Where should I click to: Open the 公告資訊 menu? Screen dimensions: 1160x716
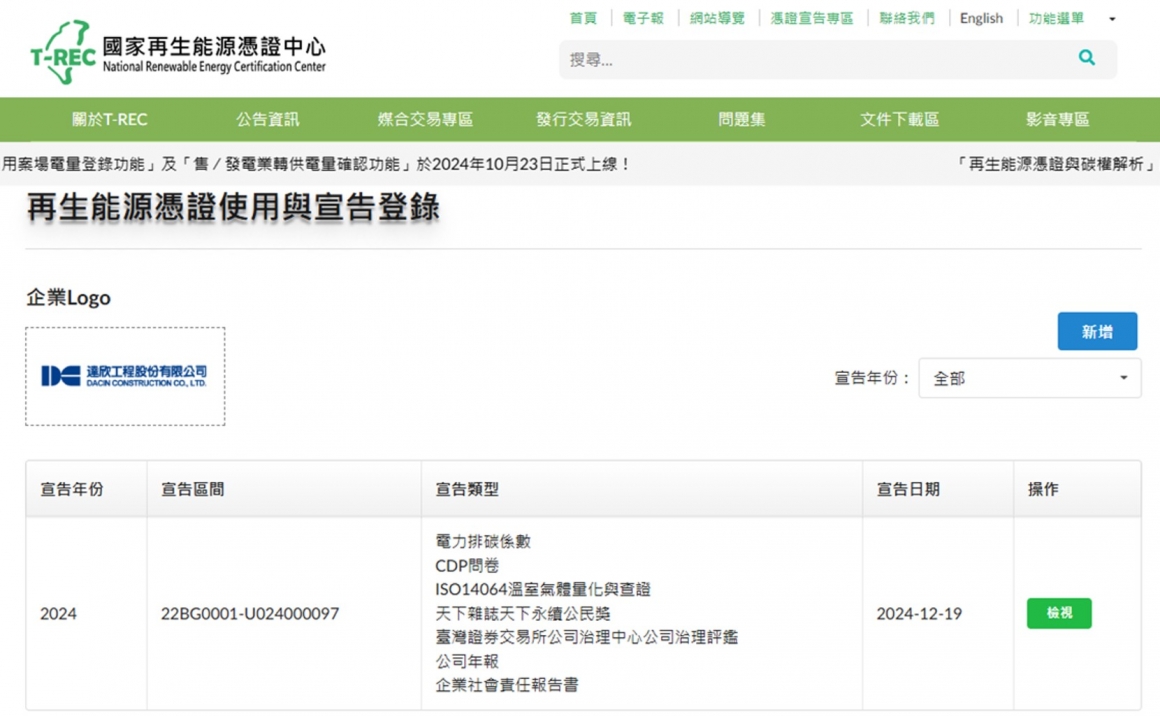click(x=267, y=120)
